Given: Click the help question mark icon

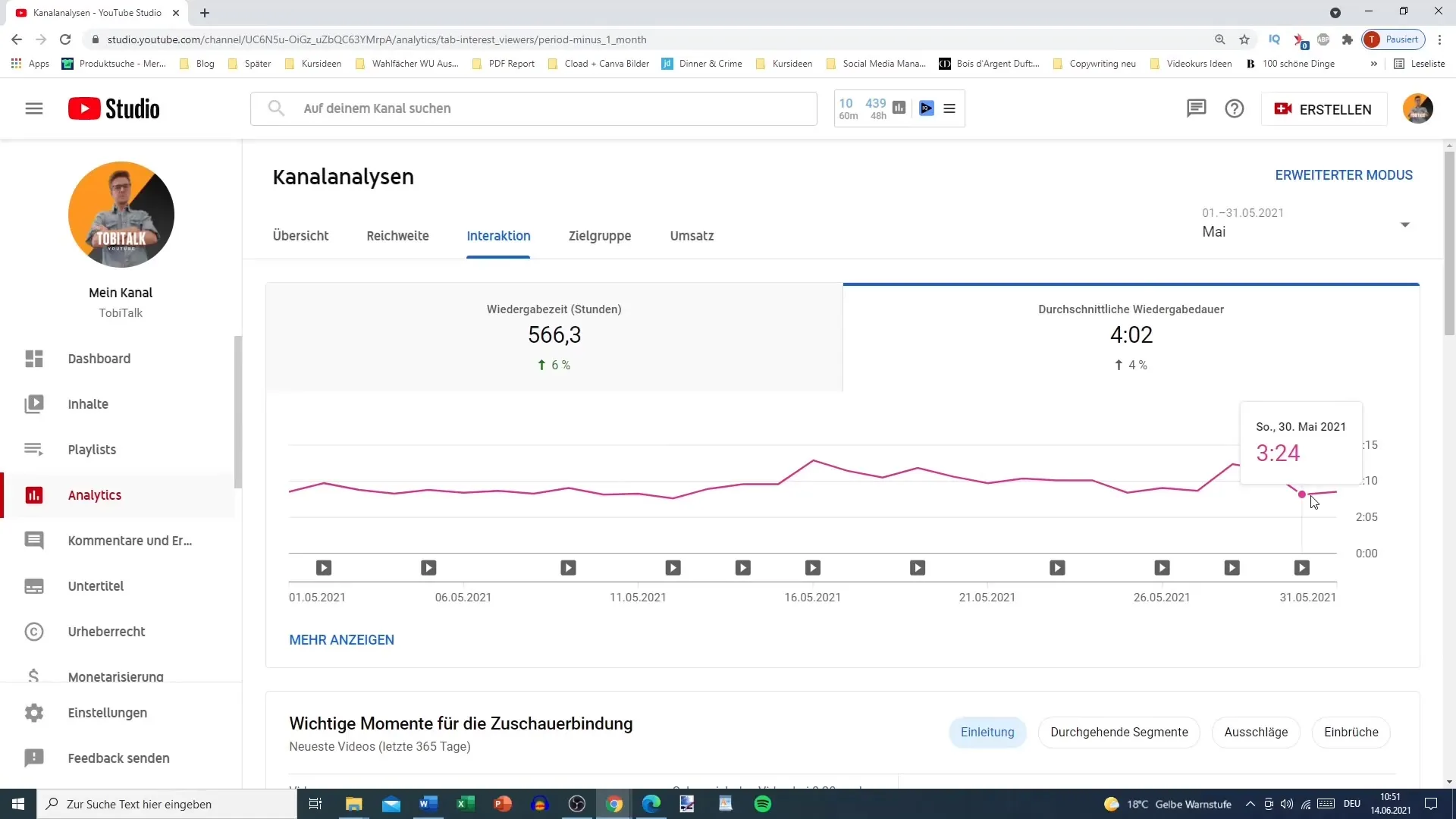Looking at the screenshot, I should click(1234, 108).
